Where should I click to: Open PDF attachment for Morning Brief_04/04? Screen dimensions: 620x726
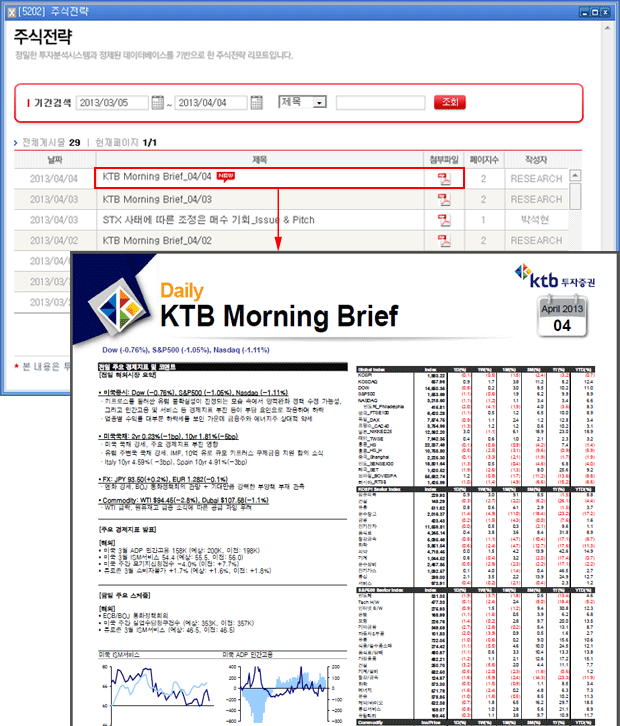point(442,179)
